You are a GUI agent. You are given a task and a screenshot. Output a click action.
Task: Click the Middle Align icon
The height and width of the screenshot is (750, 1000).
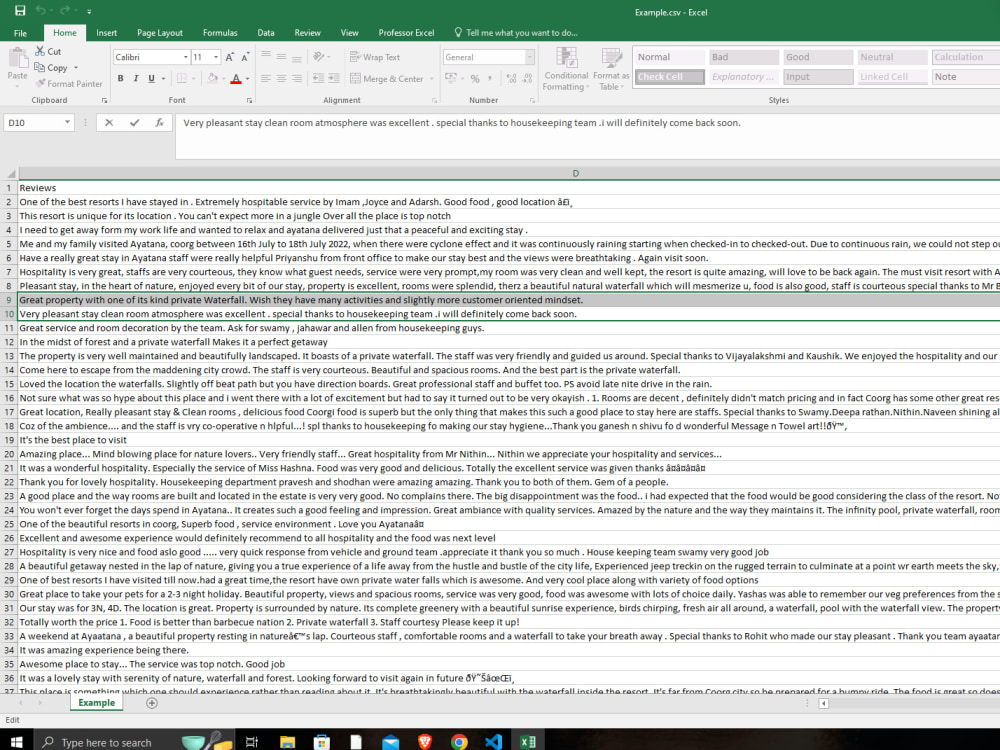tap(281, 57)
